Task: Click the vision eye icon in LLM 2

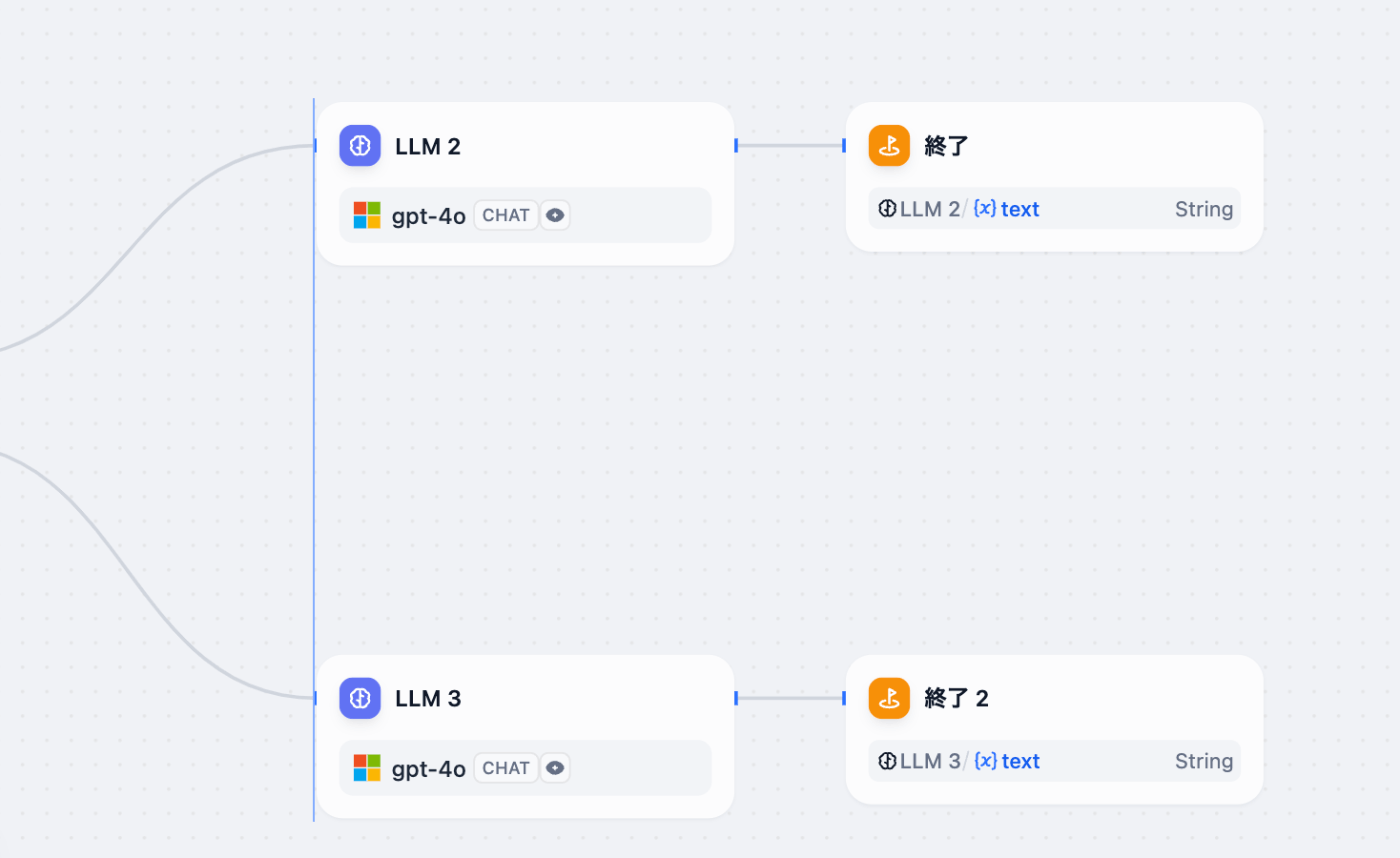Action: (556, 215)
